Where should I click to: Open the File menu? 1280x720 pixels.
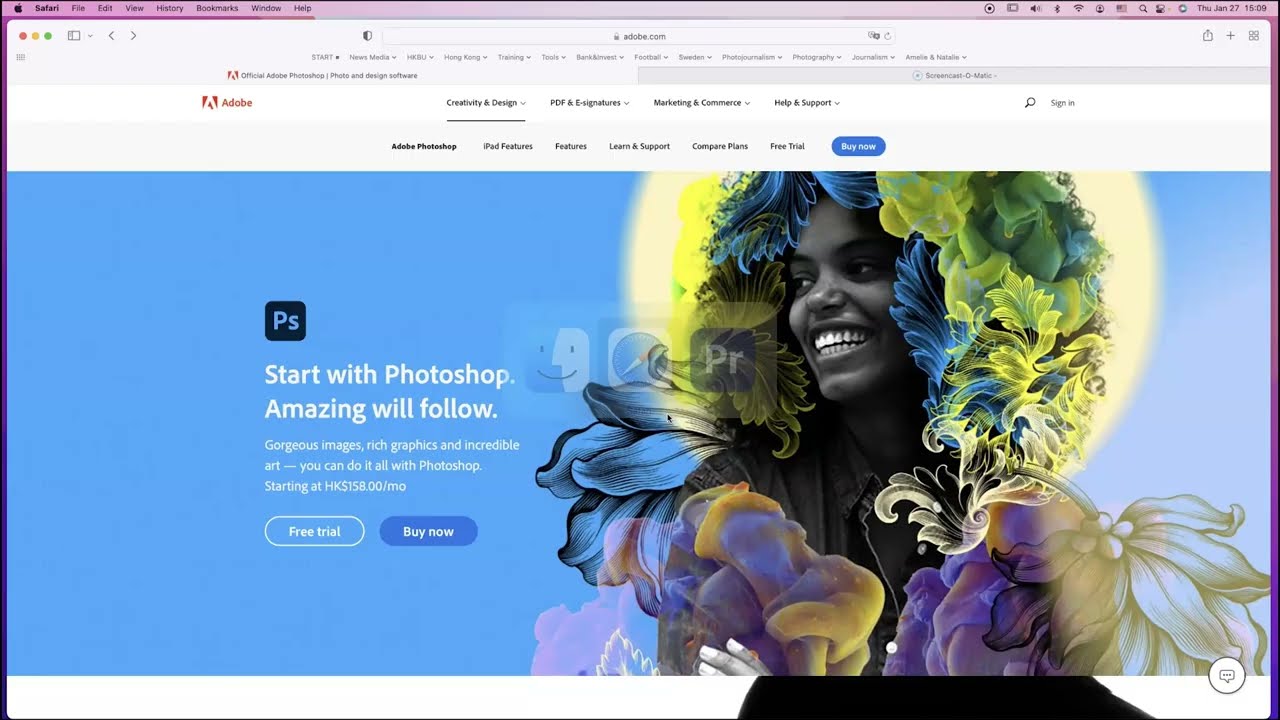click(78, 8)
